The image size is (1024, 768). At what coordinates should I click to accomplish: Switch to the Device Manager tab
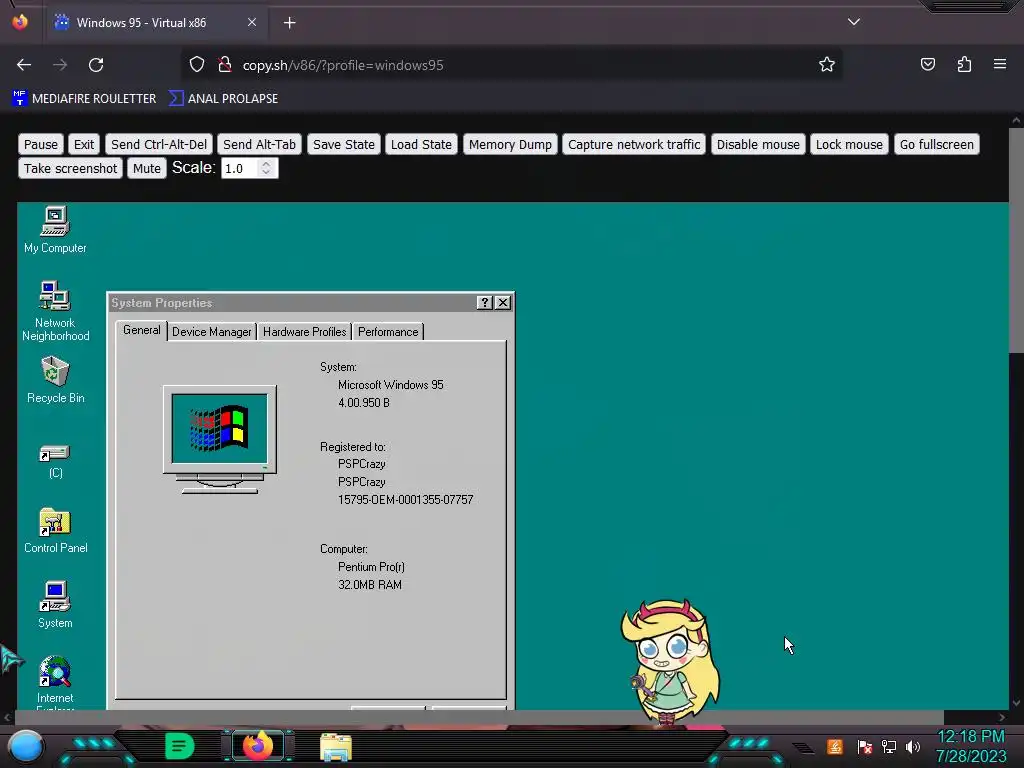pyautogui.click(x=212, y=332)
